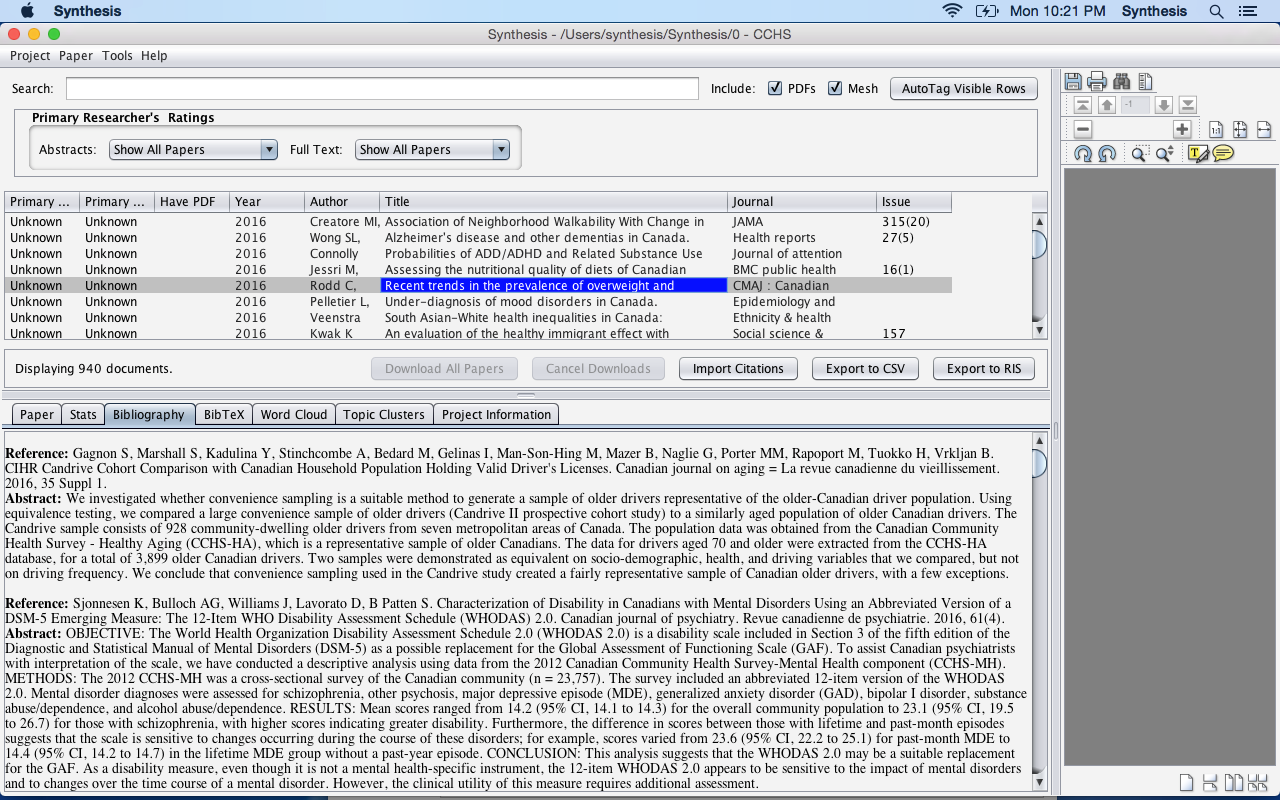Click the AutoTag Visible Rows button
The height and width of the screenshot is (800, 1280).
click(x=964, y=88)
